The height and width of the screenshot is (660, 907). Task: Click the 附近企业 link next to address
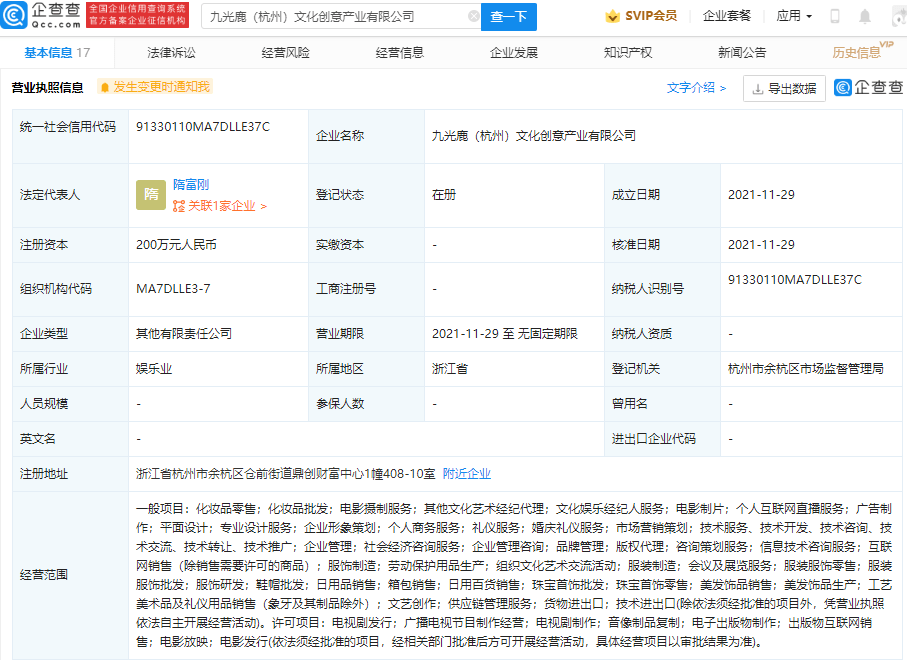click(x=467, y=474)
